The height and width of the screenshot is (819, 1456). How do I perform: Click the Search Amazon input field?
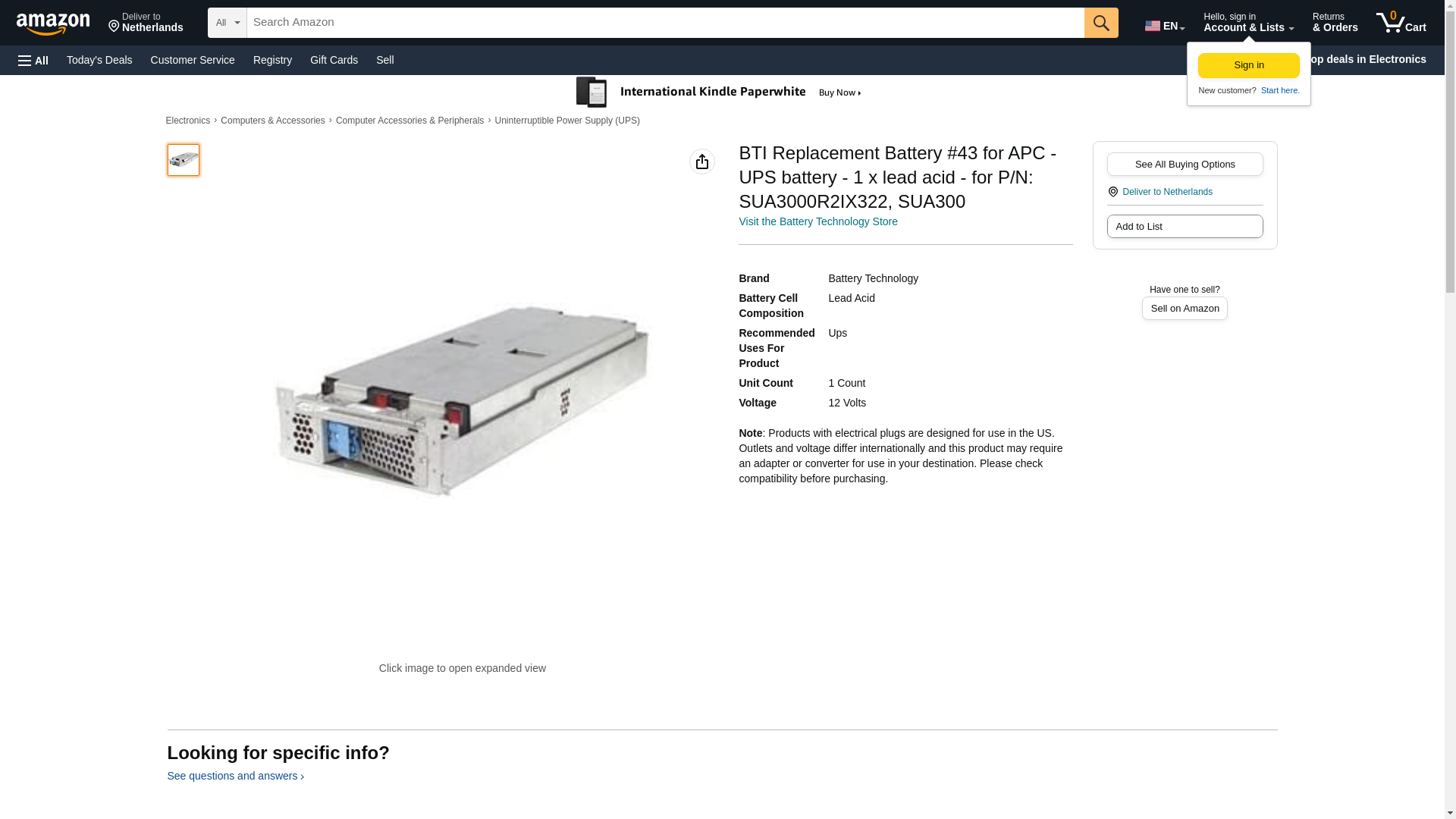pyautogui.click(x=664, y=23)
